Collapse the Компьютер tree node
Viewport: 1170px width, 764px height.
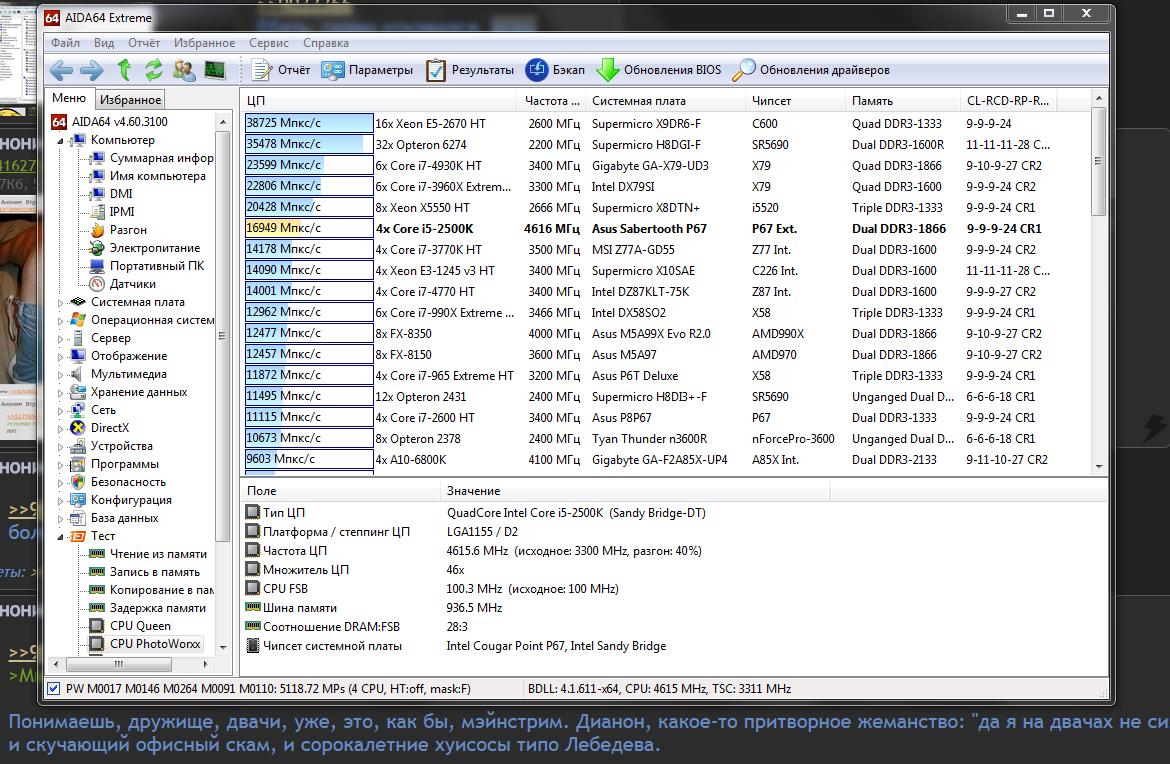[x=60, y=140]
